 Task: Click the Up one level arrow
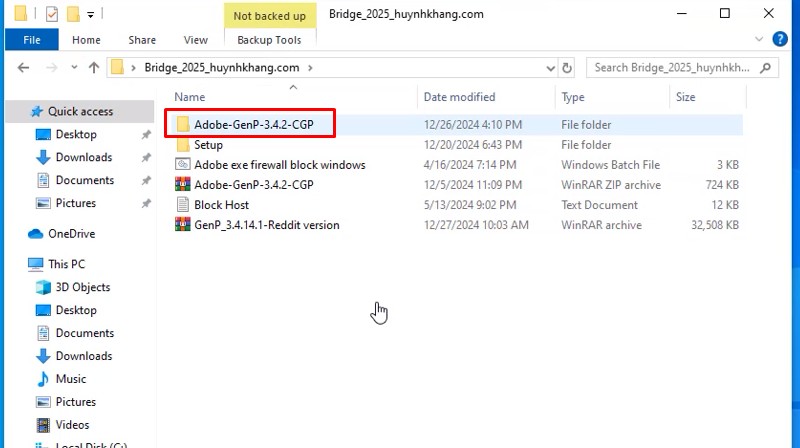click(94, 68)
